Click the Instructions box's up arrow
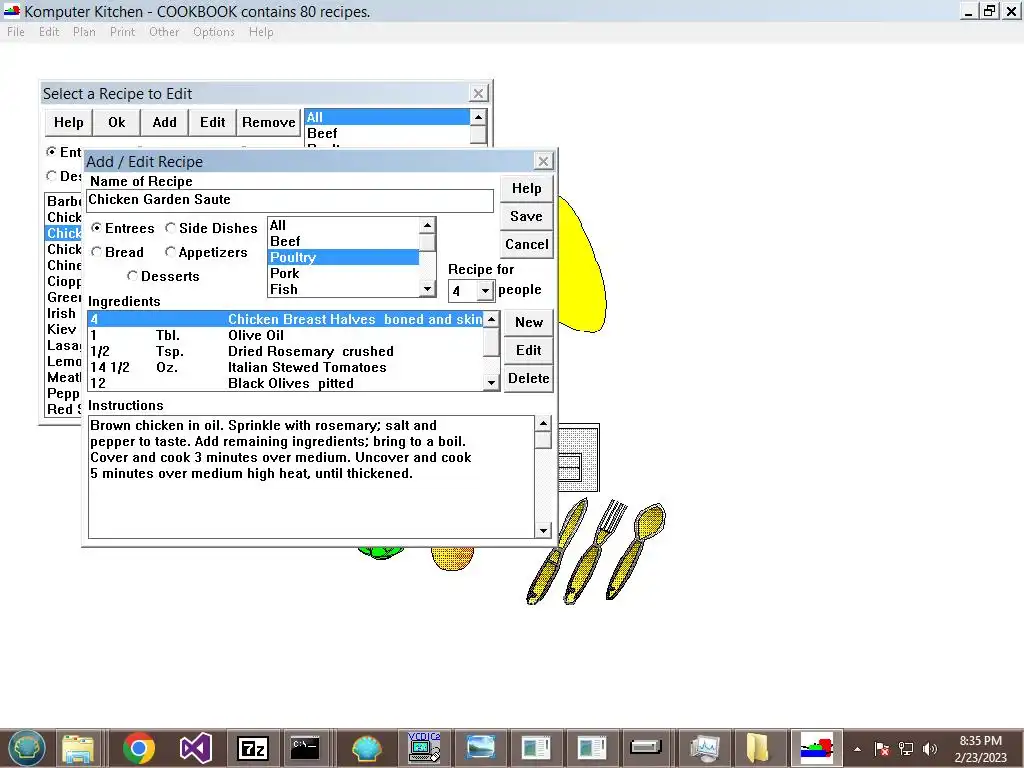This screenshot has width=1024, height=768. click(x=543, y=424)
